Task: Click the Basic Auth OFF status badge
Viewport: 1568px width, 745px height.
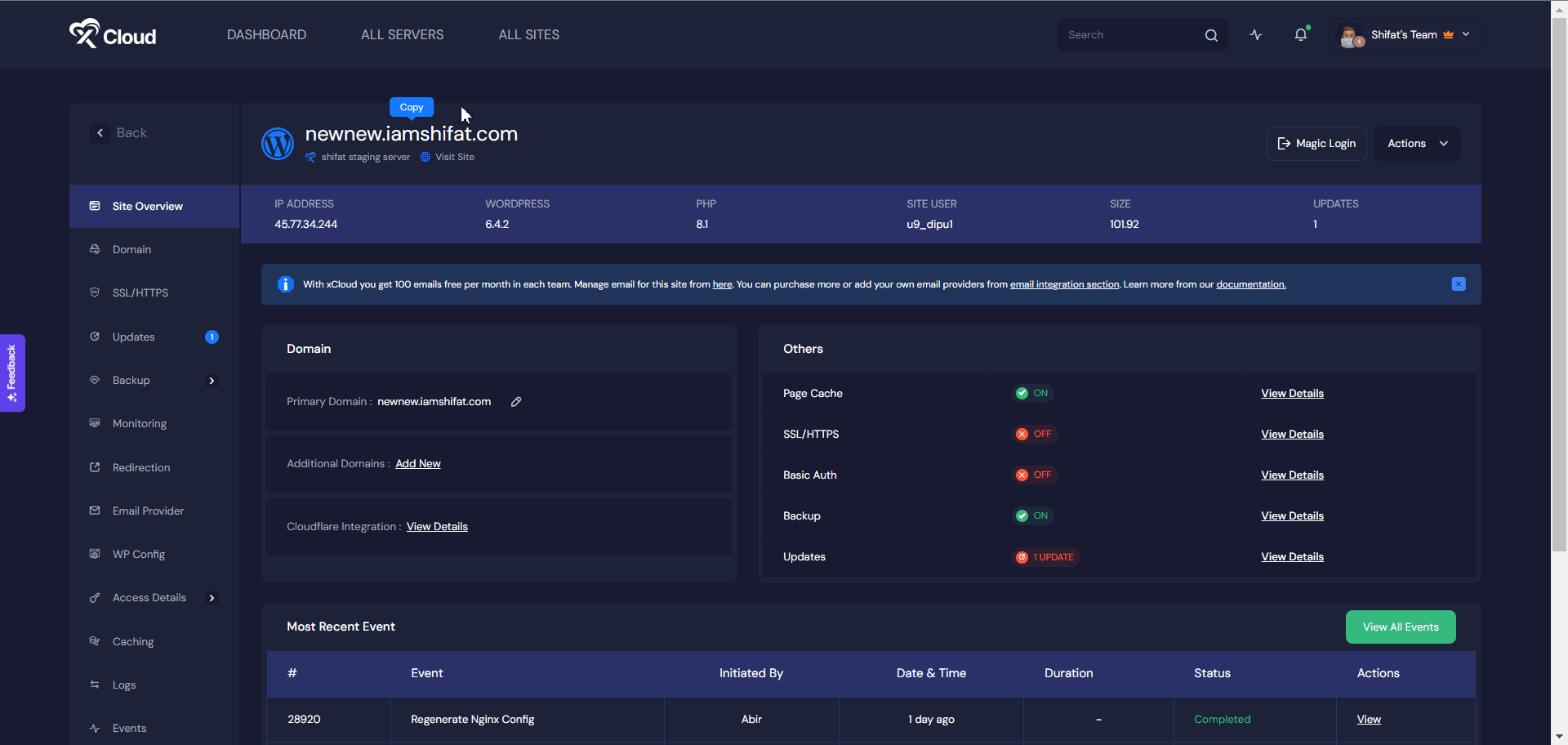Action: [x=1034, y=475]
